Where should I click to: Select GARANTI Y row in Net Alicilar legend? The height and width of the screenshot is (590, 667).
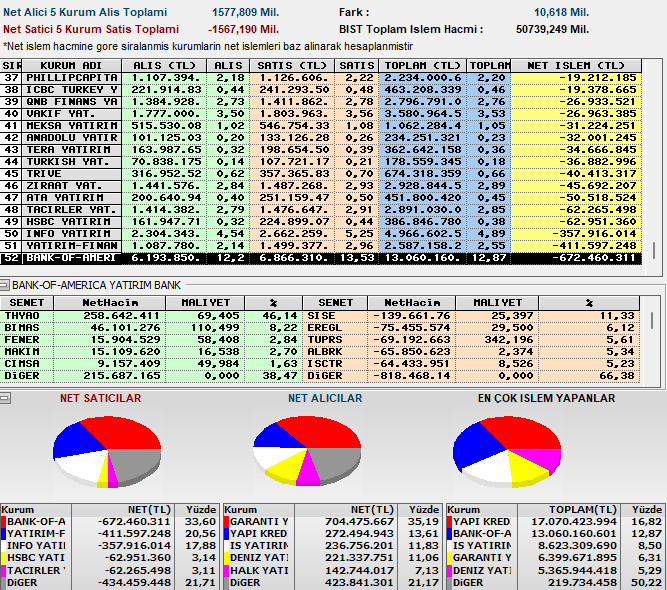click(333, 522)
